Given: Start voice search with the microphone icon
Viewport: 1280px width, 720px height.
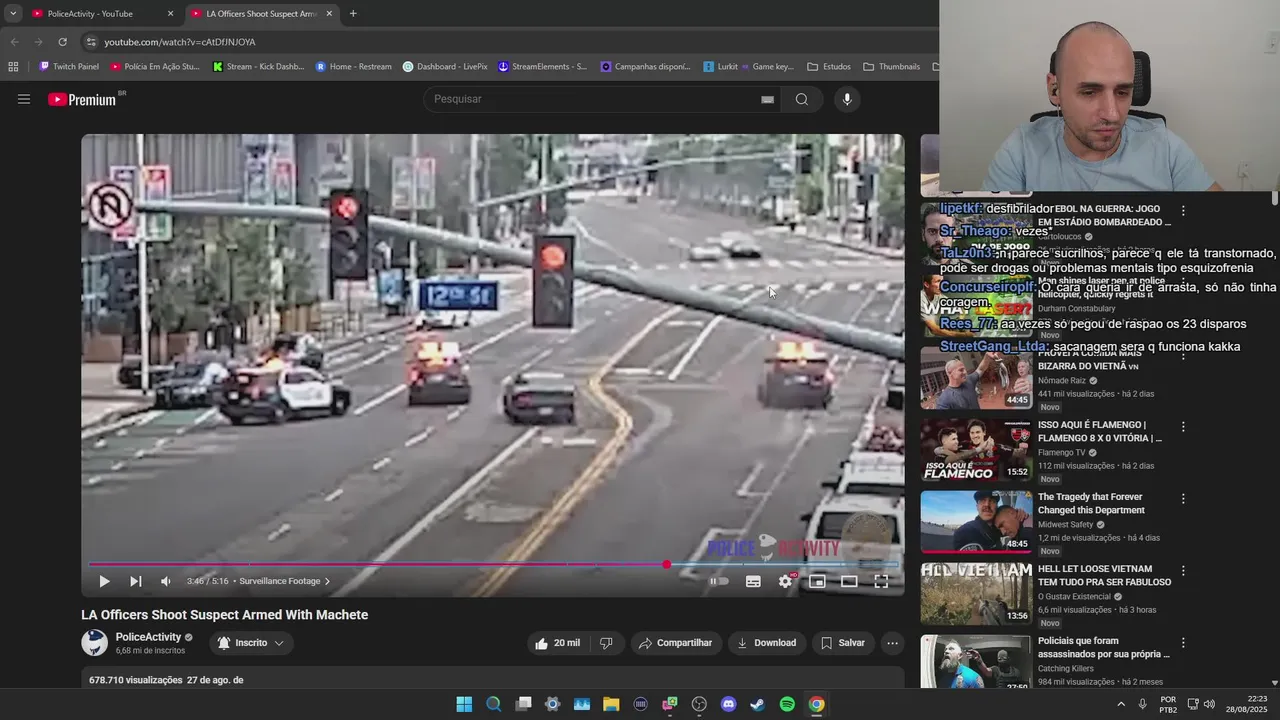Looking at the screenshot, I should coord(847,99).
